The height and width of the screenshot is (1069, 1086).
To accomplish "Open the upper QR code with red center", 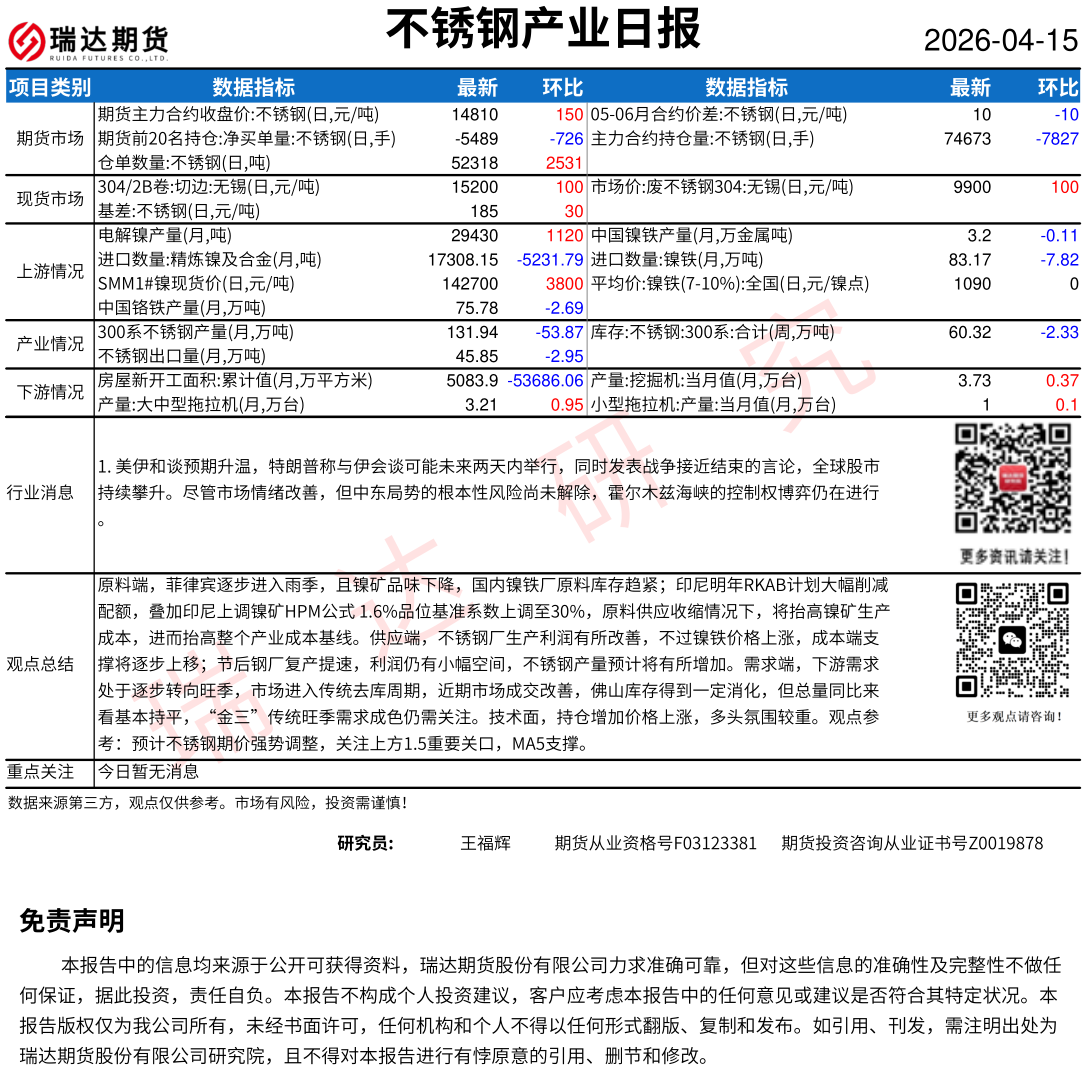I will tap(1013, 479).
